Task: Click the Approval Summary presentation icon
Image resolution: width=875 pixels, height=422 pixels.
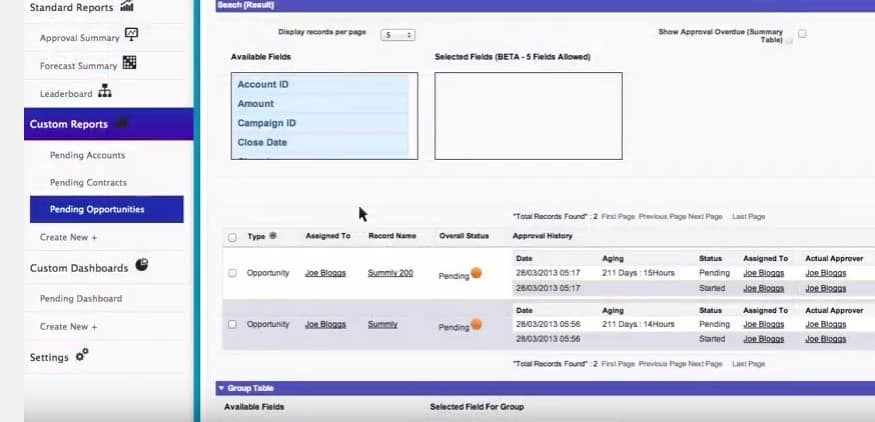Action: (x=131, y=36)
